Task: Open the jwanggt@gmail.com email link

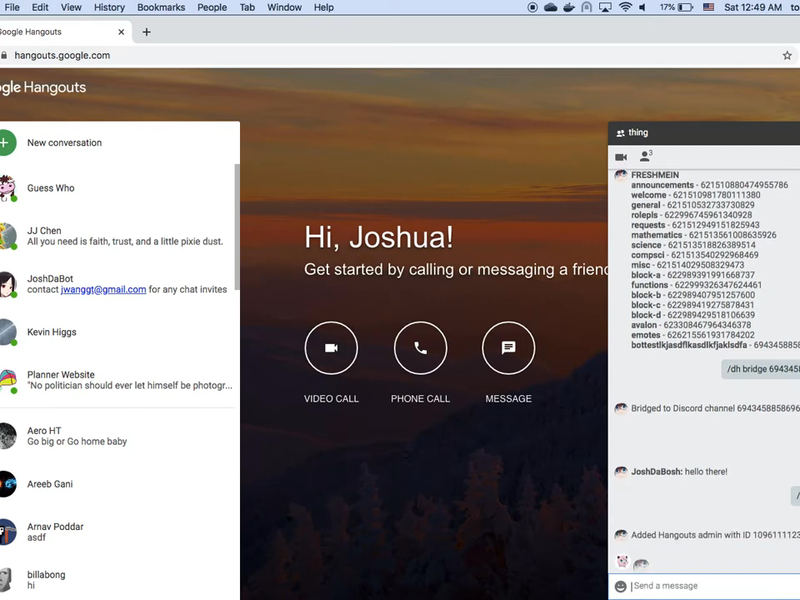Action: 104,290
